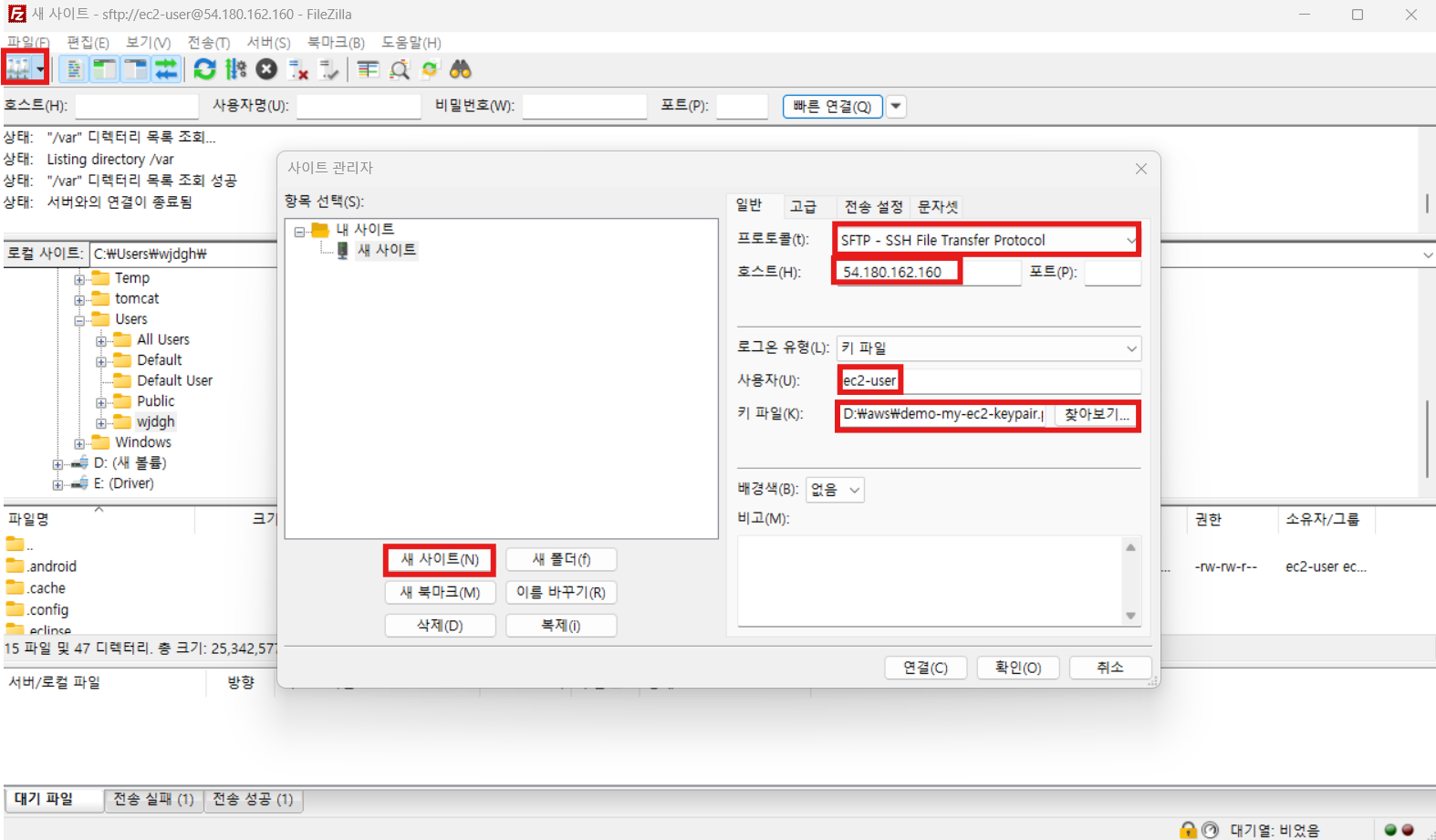
Task: Open the 도움말(H) menu
Action: tap(411, 43)
